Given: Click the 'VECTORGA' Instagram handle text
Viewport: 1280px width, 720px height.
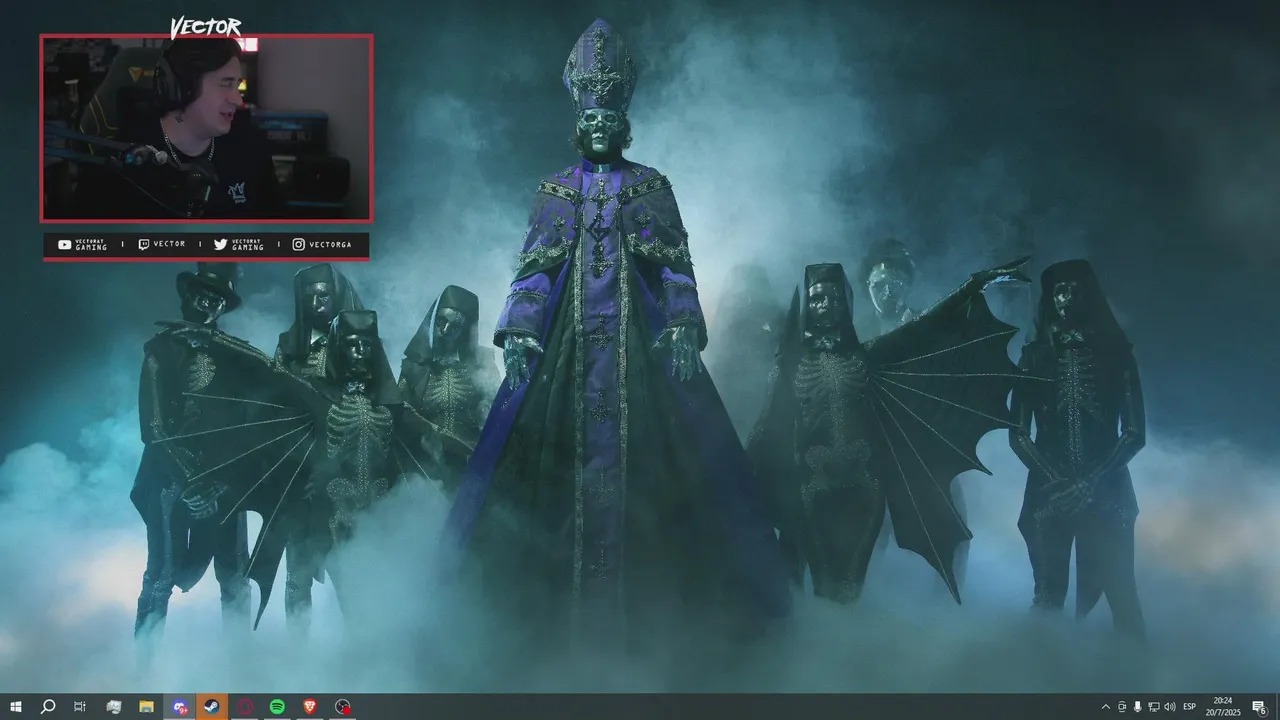Looking at the screenshot, I should click(x=330, y=244).
